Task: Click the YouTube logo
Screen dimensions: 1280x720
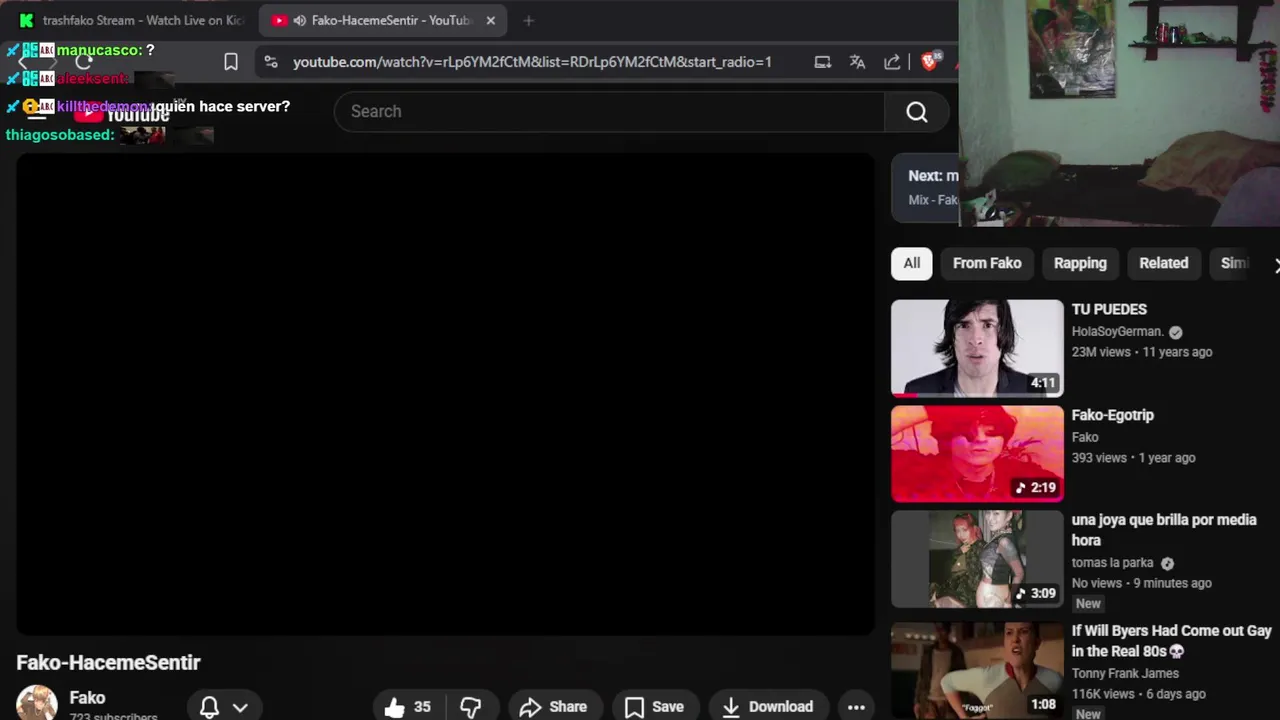Action: point(122,114)
